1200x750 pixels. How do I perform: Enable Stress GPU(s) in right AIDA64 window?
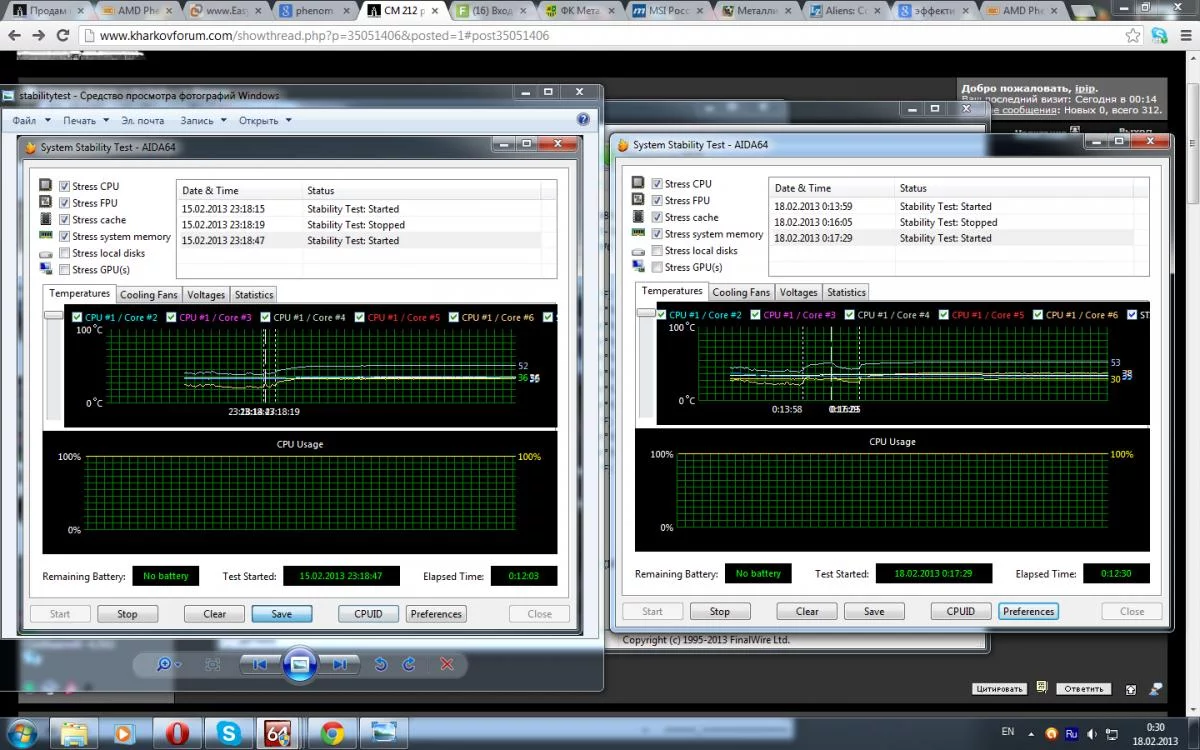(x=657, y=267)
